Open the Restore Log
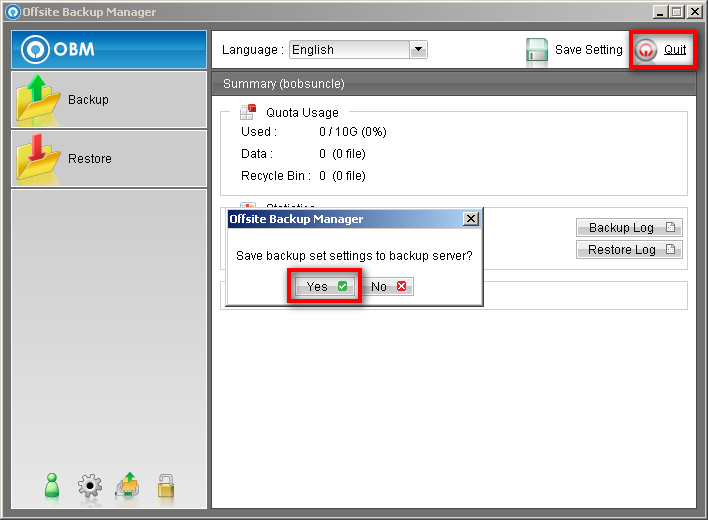The height and width of the screenshot is (520, 708). pyautogui.click(x=629, y=250)
